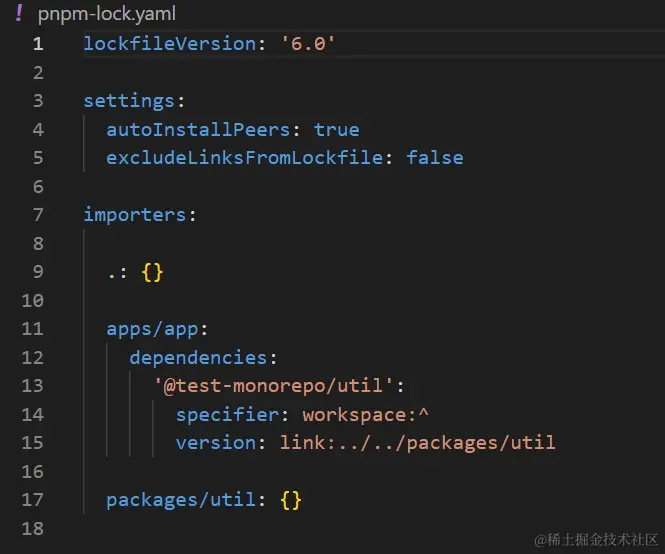Click the dependencies key on line 12
The height and width of the screenshot is (554, 665).
pyautogui.click(x=198, y=358)
